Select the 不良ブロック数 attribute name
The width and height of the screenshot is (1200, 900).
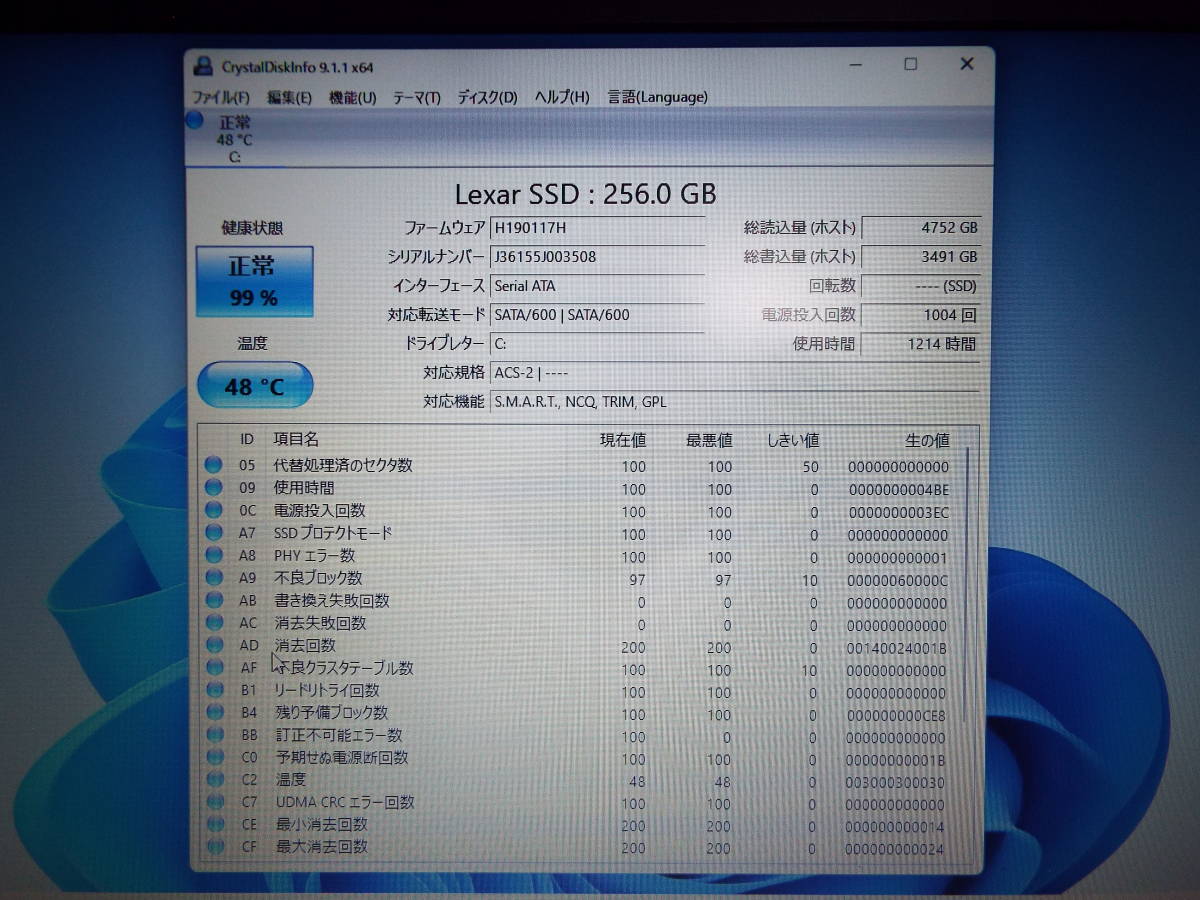318,578
